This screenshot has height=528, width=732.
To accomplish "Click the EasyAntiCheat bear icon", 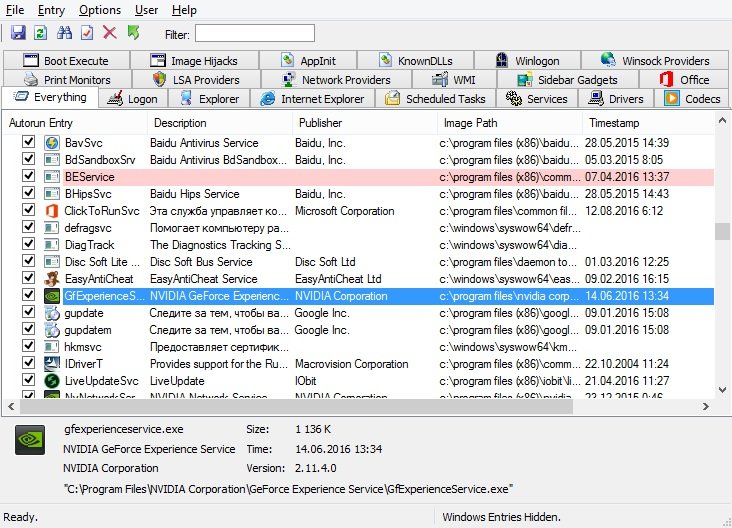I will (52, 279).
